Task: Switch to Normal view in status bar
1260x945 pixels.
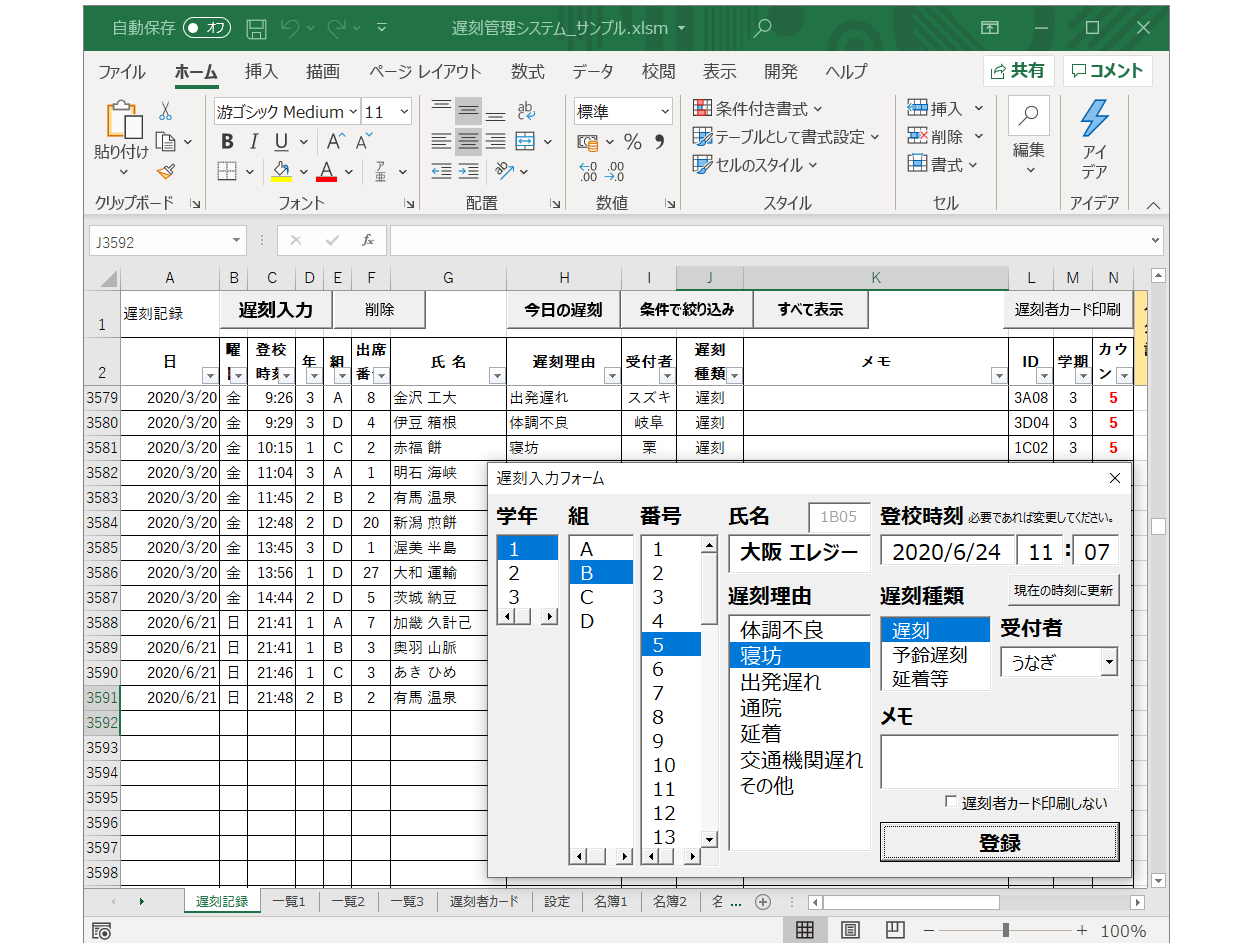Action: pyautogui.click(x=804, y=930)
